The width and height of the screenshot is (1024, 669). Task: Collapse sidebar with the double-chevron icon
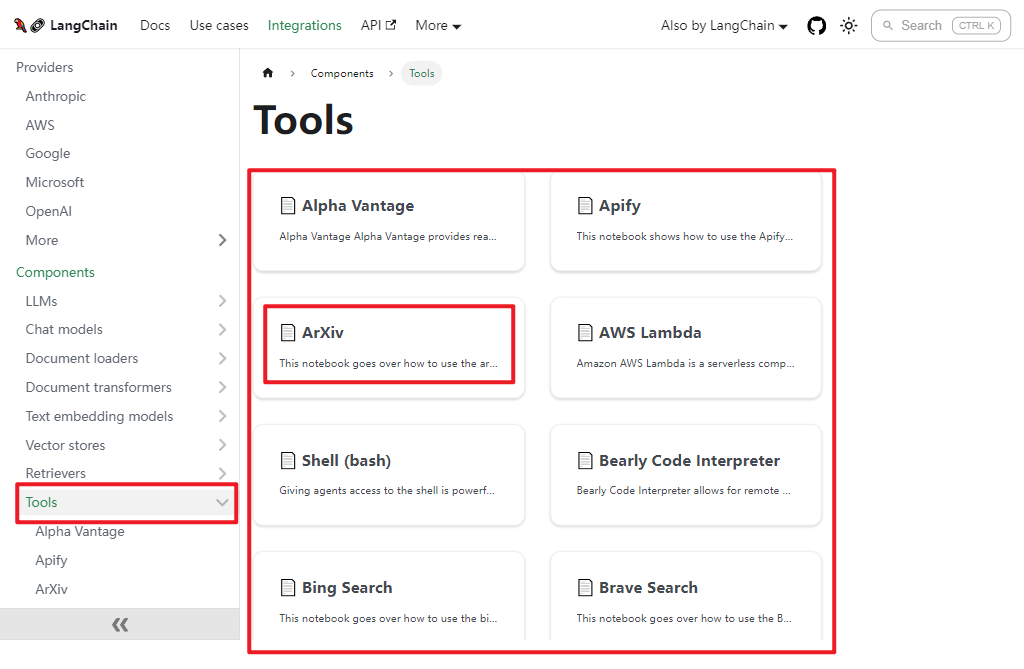120,625
